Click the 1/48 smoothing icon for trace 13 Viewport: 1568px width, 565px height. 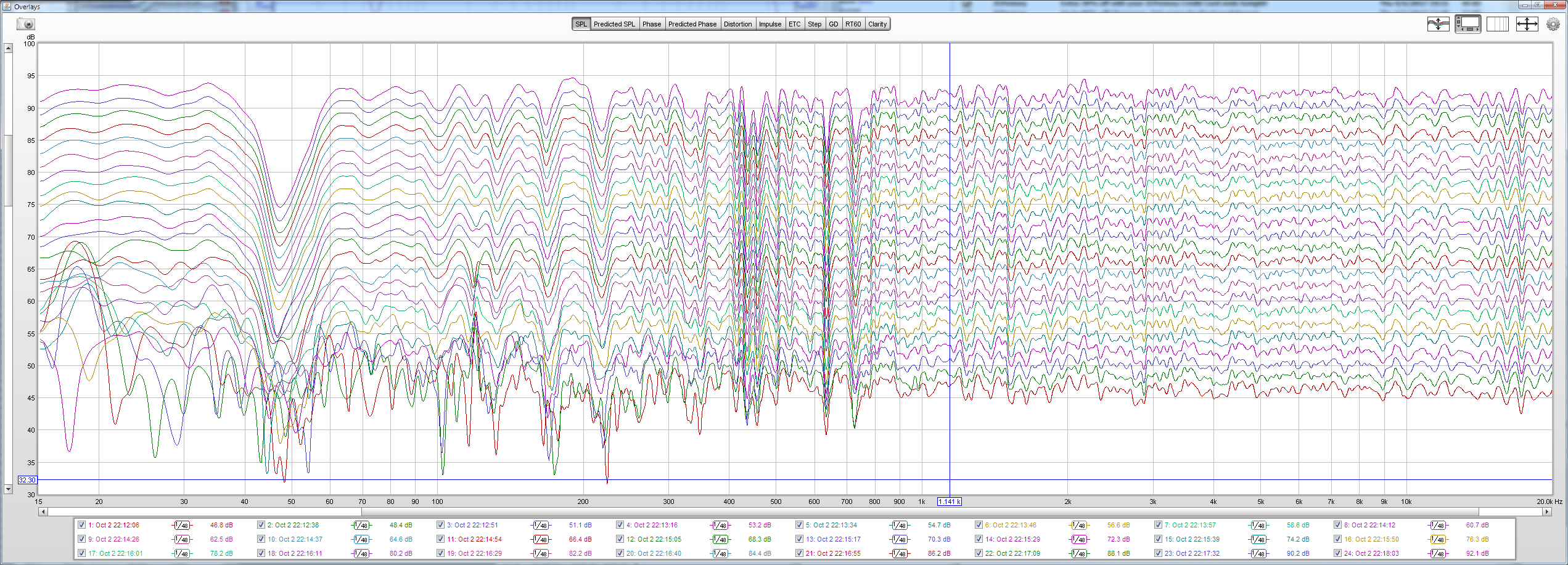(900, 540)
